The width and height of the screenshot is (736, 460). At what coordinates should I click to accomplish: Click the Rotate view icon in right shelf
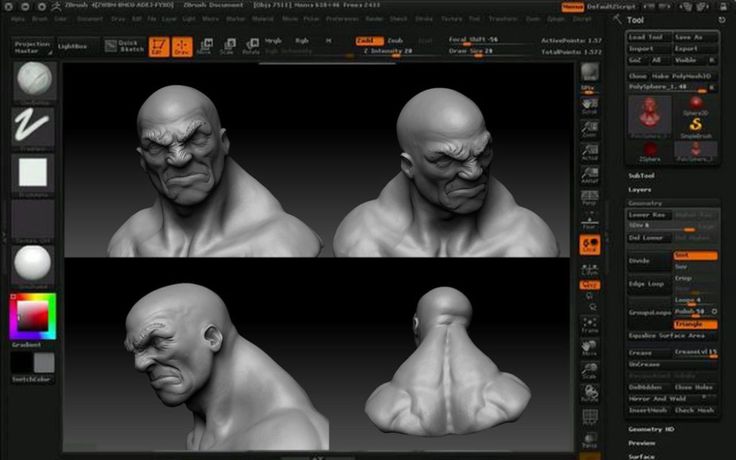[x=590, y=394]
